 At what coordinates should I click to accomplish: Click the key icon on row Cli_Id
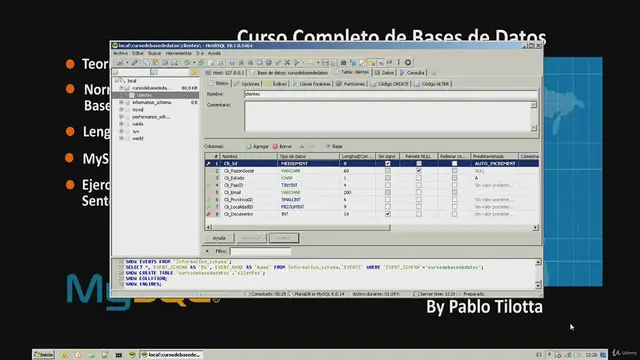pyautogui.click(x=209, y=163)
